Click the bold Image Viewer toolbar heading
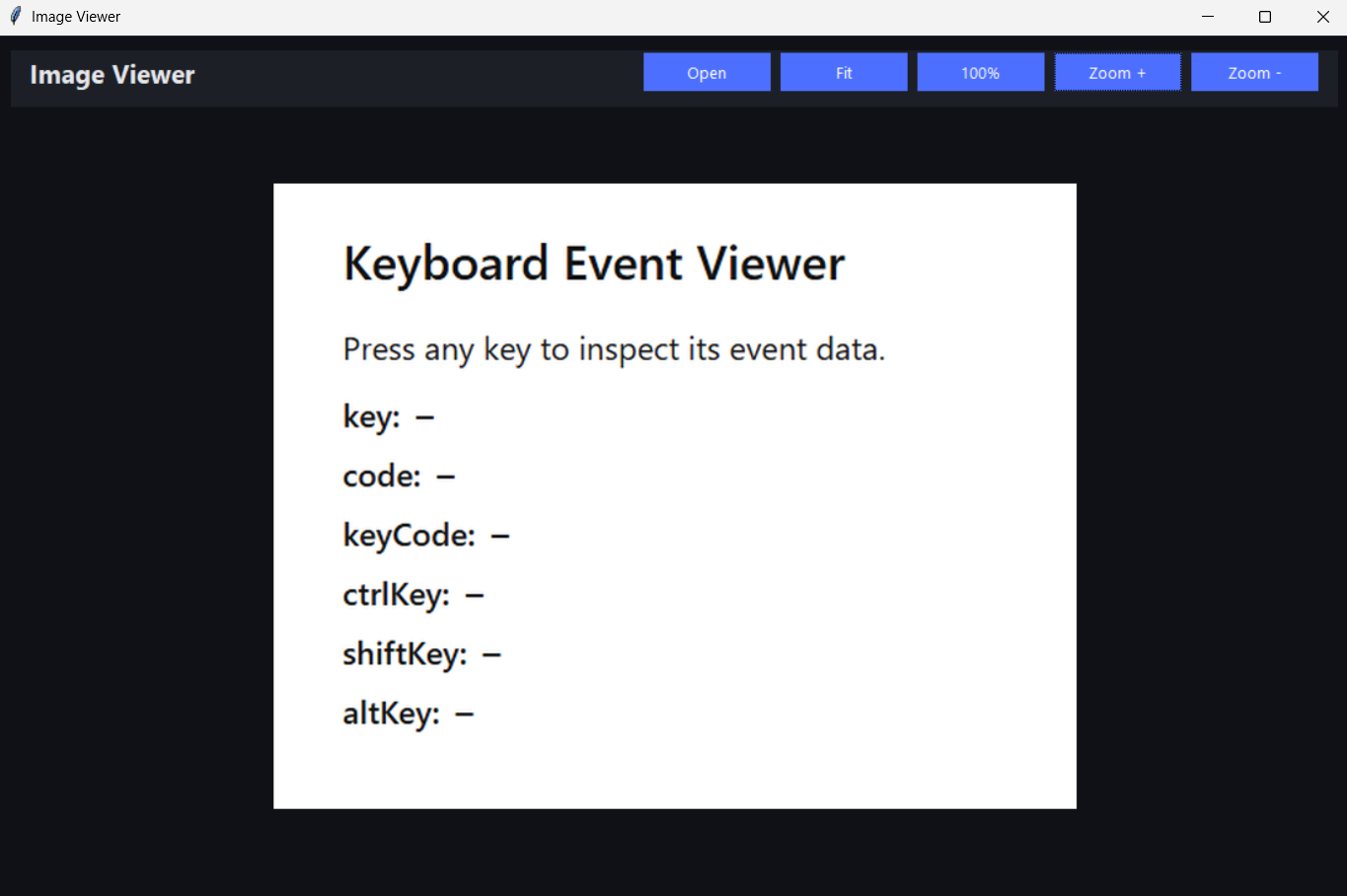This screenshot has width=1347, height=896. click(112, 75)
